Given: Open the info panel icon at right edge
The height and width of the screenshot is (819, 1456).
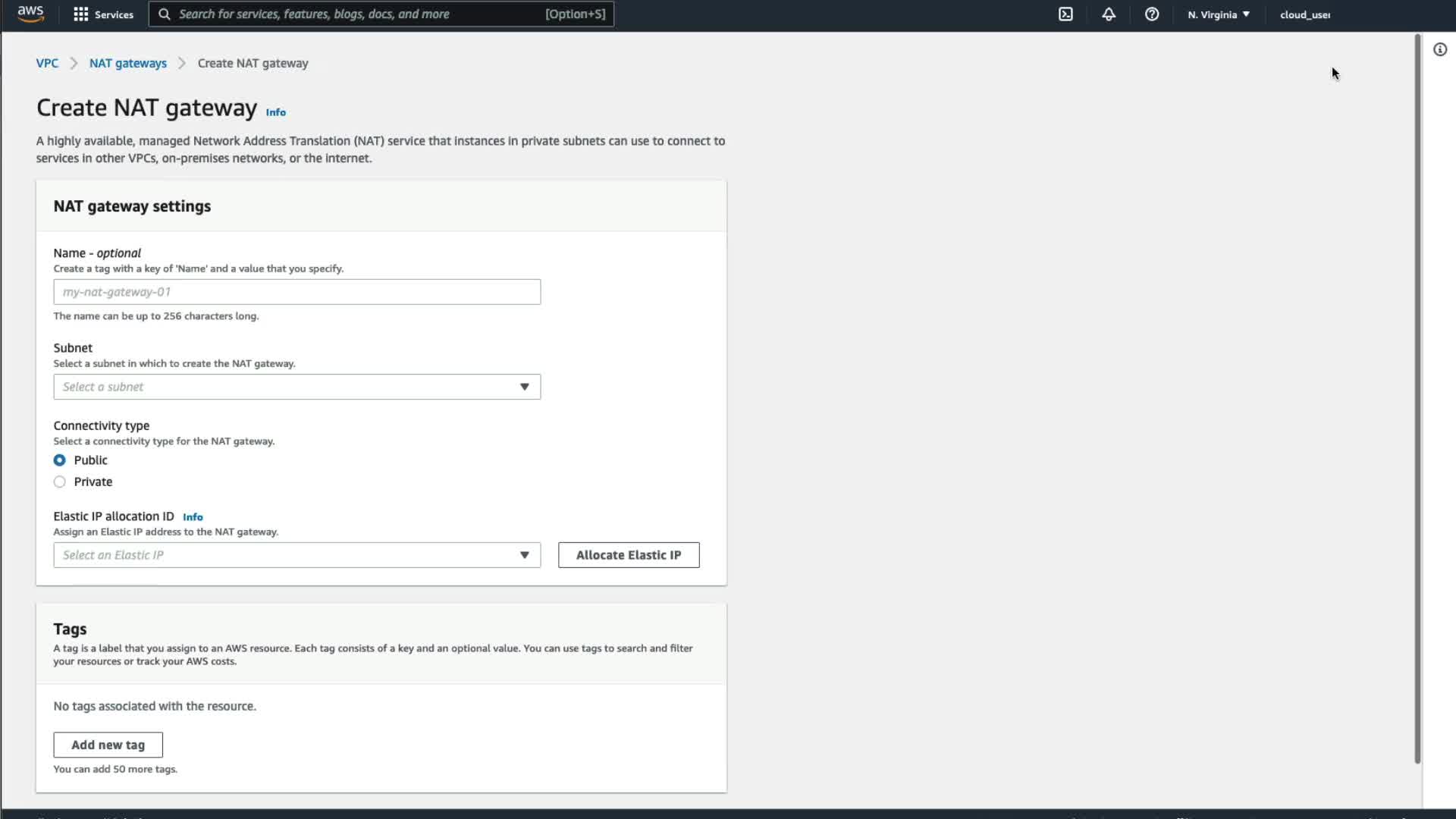Looking at the screenshot, I should point(1439,50).
